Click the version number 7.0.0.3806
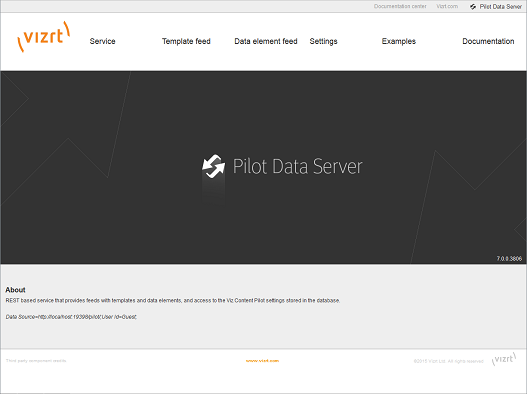Screen dimensions: 527x394 (509, 259)
